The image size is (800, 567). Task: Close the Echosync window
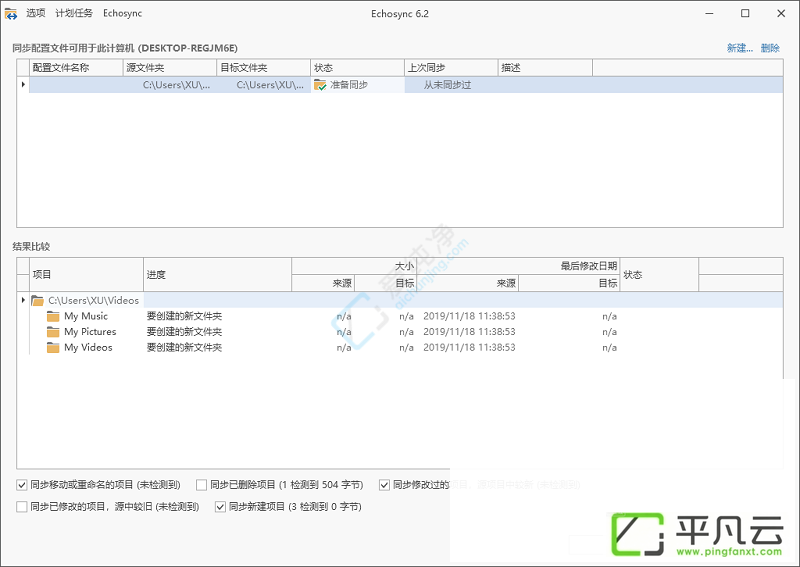781,13
